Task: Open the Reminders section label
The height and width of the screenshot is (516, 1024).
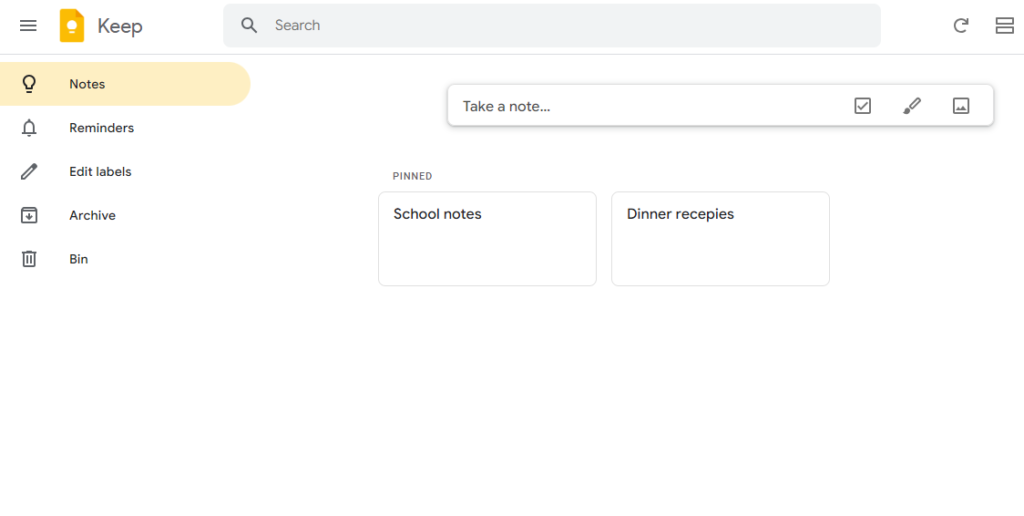Action: [x=101, y=128]
